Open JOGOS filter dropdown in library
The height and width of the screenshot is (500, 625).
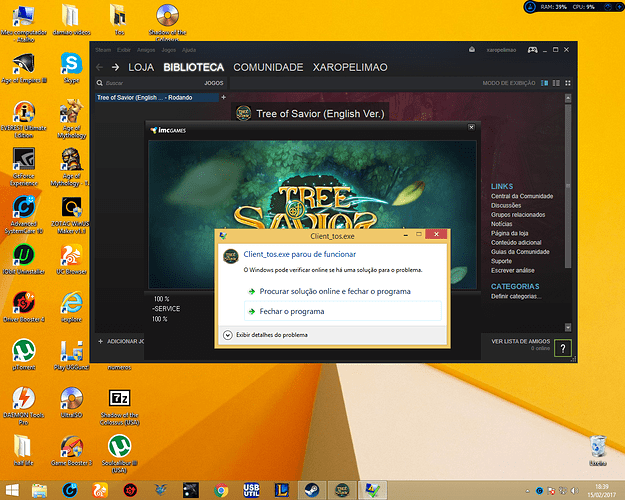point(213,83)
